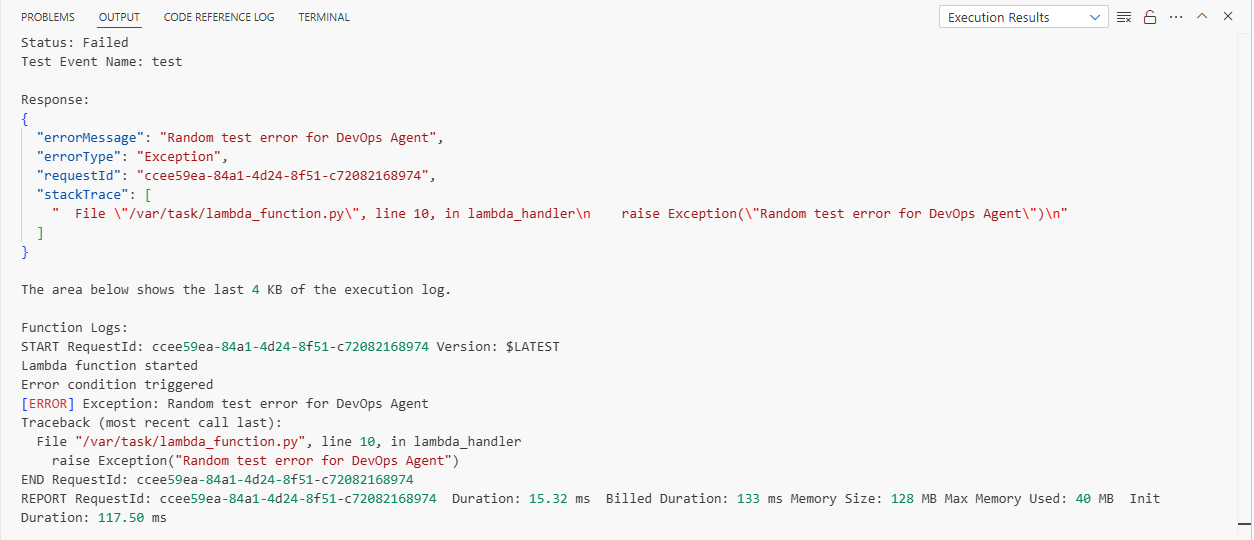Click the "Status: Failed" line
1254x540 pixels.
(75, 42)
